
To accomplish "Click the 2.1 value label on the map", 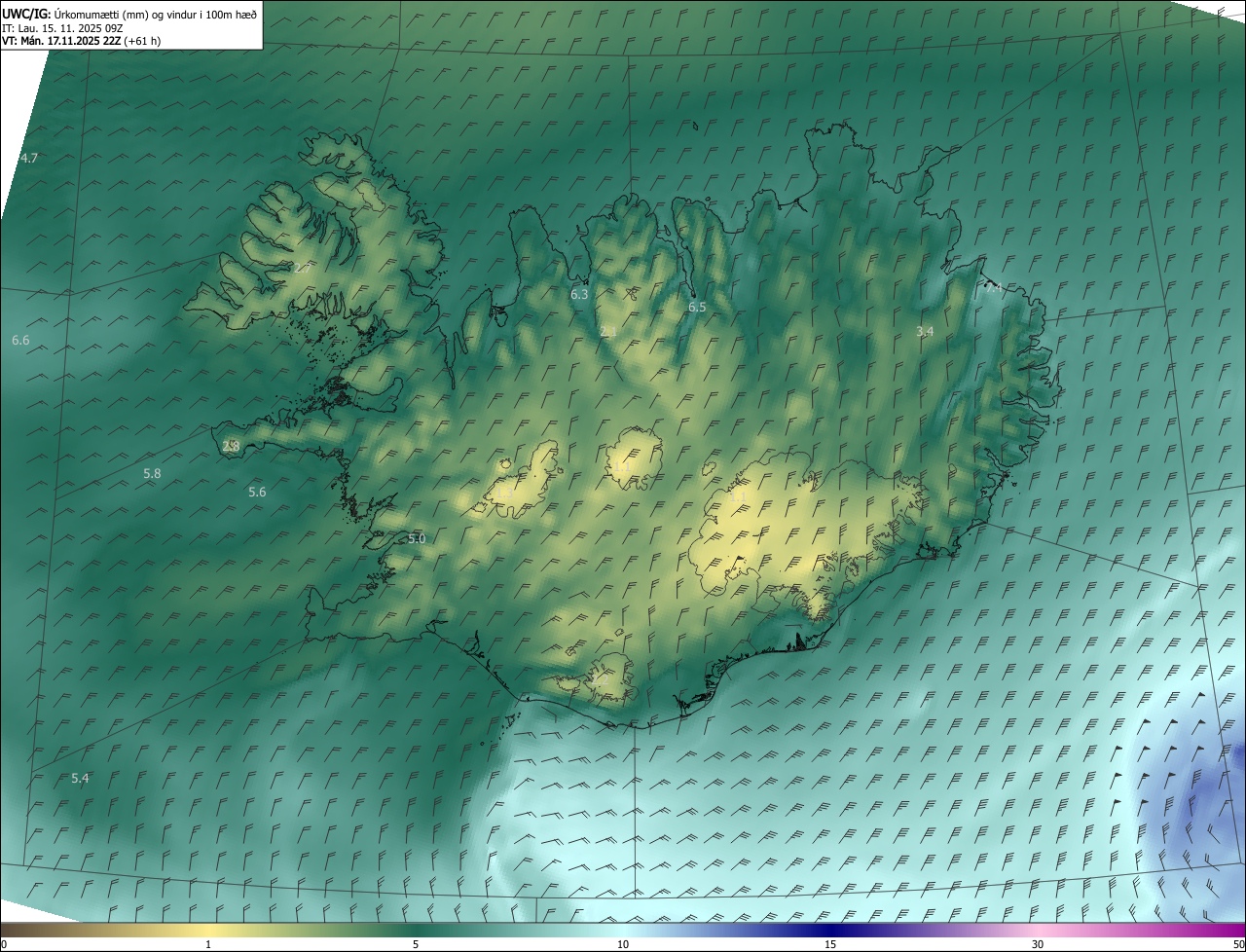I will 608,332.
